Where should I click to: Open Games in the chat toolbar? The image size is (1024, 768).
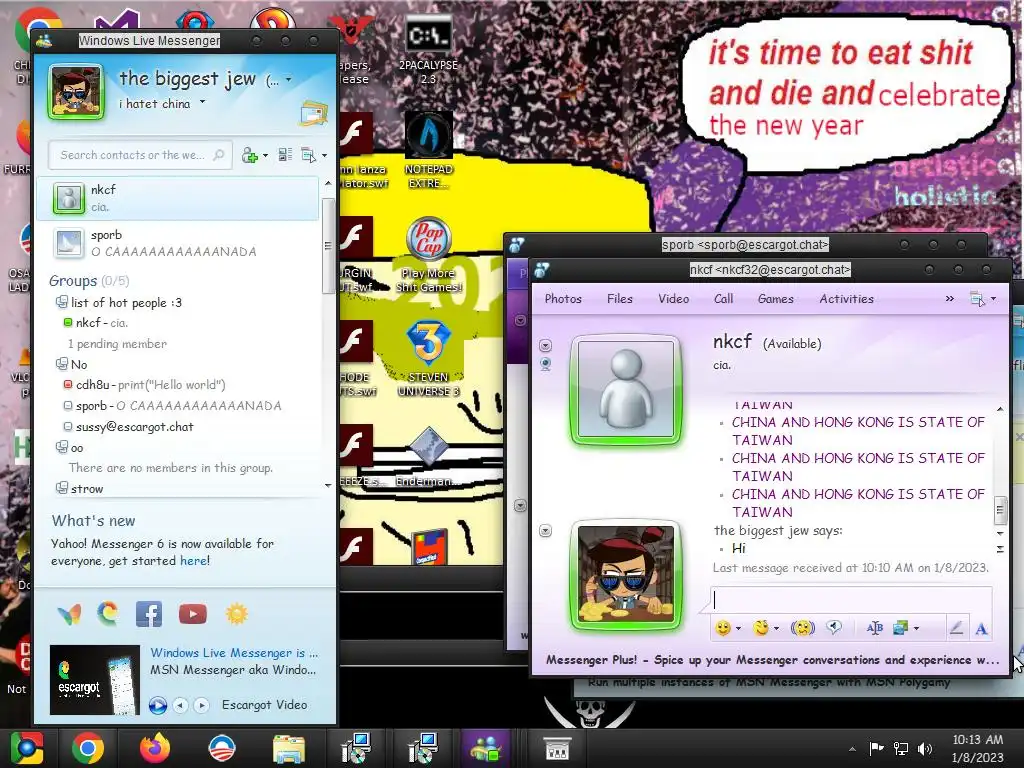click(x=776, y=298)
